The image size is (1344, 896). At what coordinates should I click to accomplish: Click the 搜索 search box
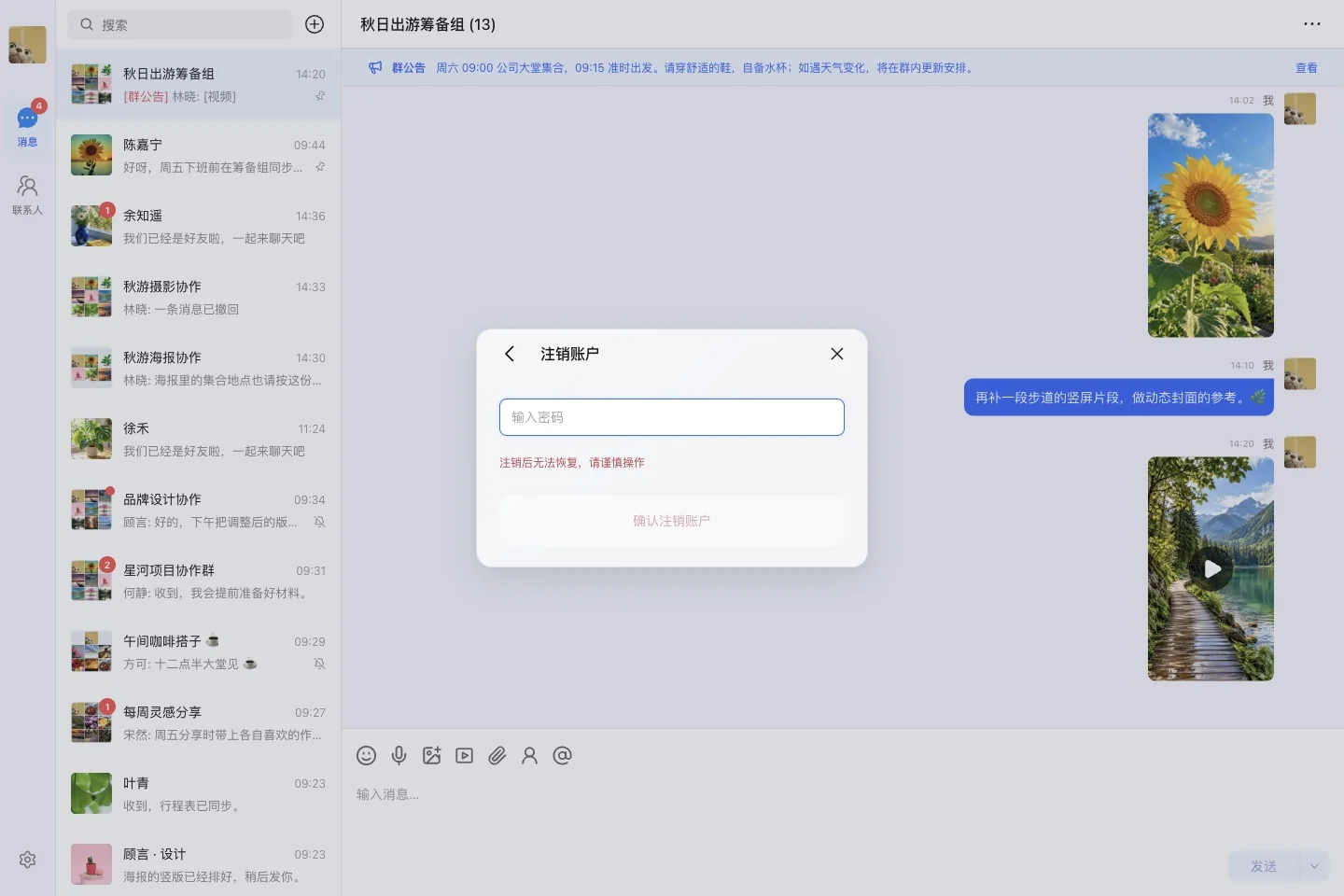click(180, 24)
